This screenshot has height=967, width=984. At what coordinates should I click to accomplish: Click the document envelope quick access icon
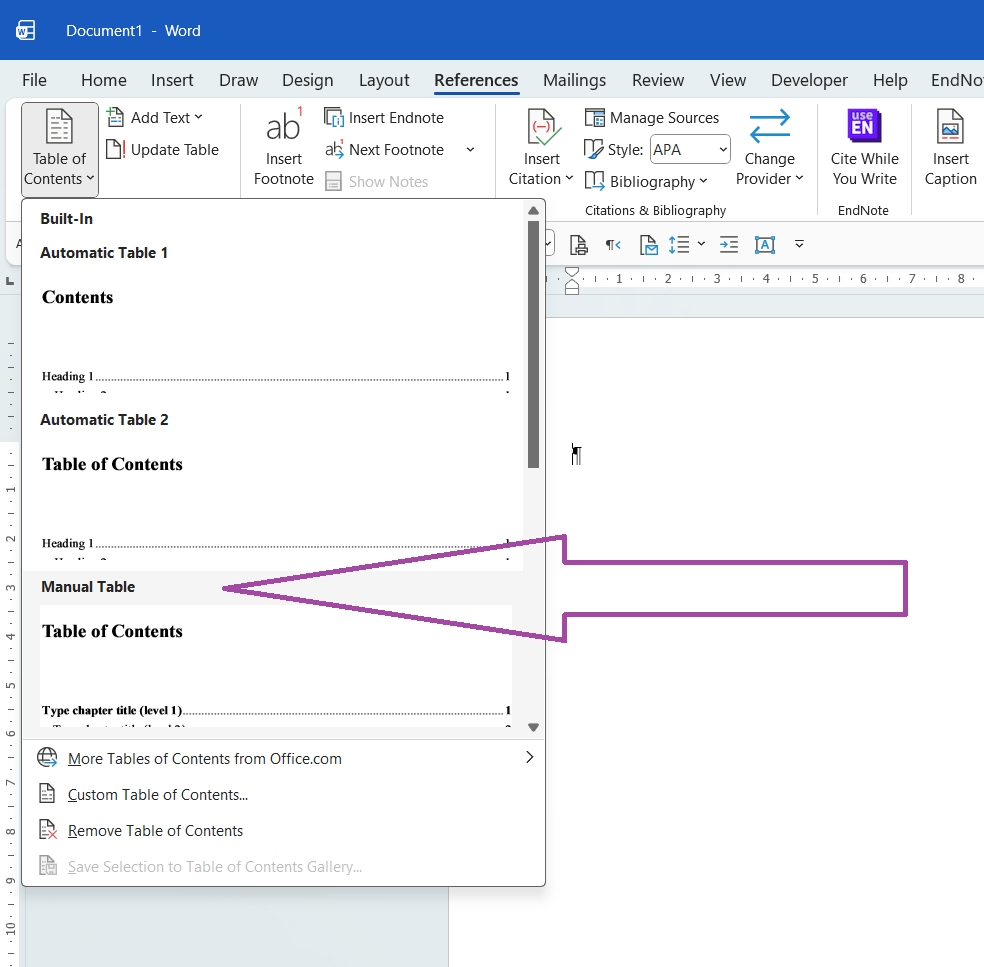[x=648, y=245]
